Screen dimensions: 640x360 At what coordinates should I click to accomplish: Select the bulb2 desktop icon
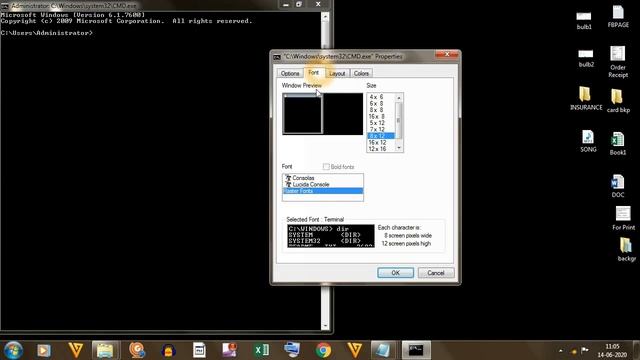pos(586,58)
